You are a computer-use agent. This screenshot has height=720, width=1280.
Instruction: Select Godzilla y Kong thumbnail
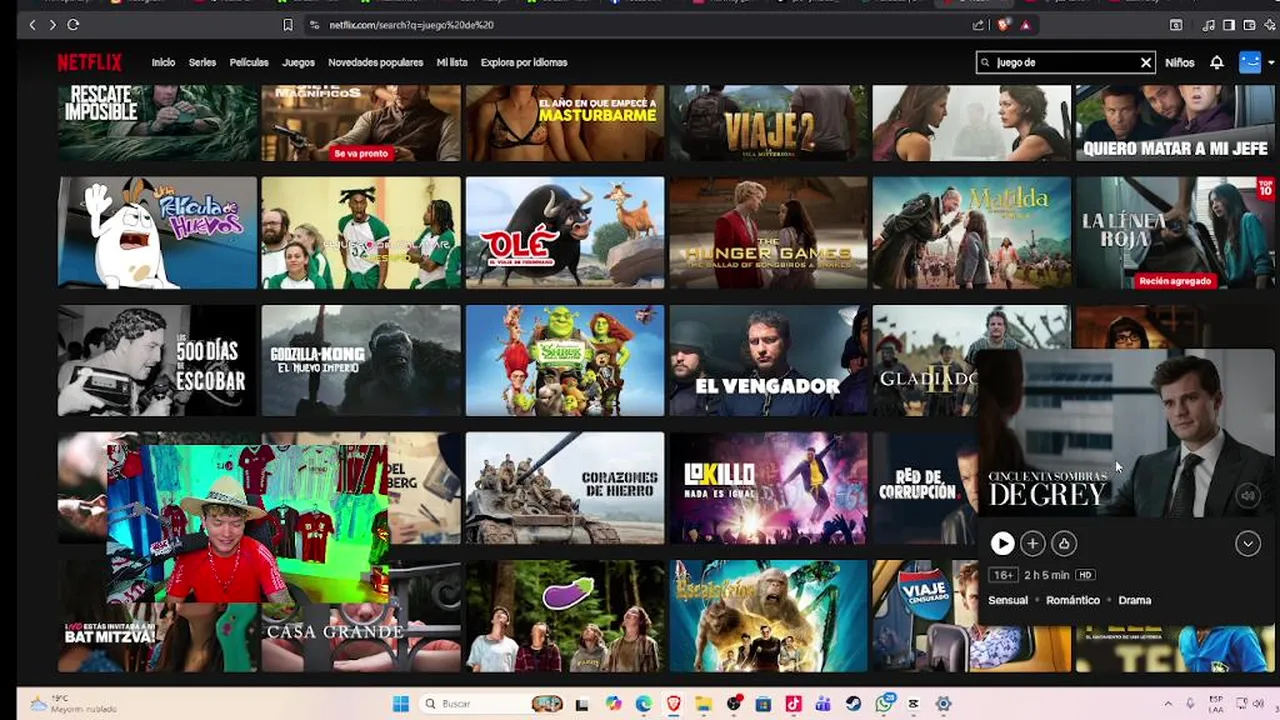click(361, 360)
